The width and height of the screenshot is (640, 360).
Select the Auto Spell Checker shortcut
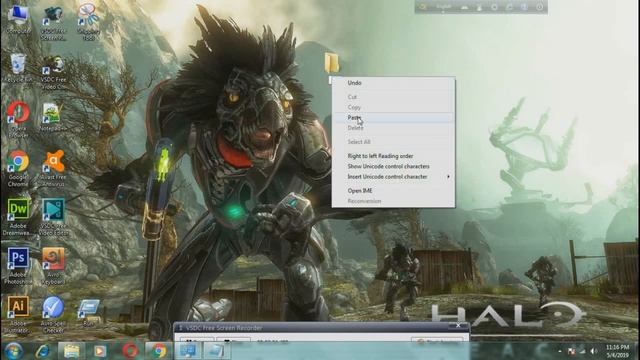click(53, 314)
